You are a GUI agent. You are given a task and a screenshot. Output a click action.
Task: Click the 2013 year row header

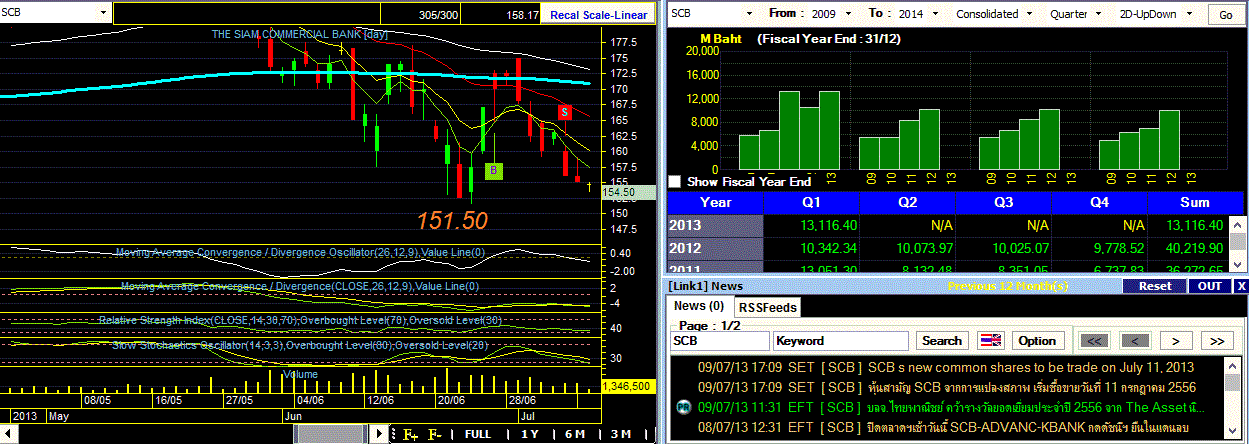click(715, 225)
